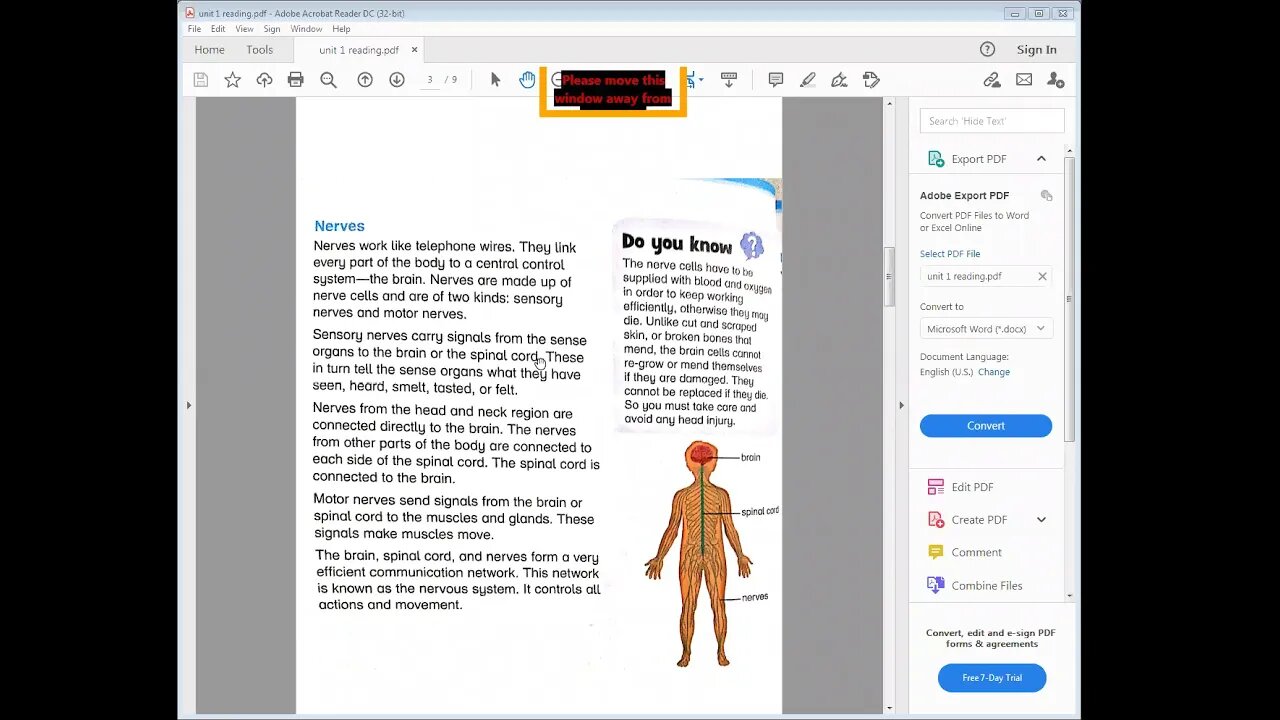Image resolution: width=1280 pixels, height=720 pixels.
Task: Choose the Selection arrow tool
Action: pos(495,80)
